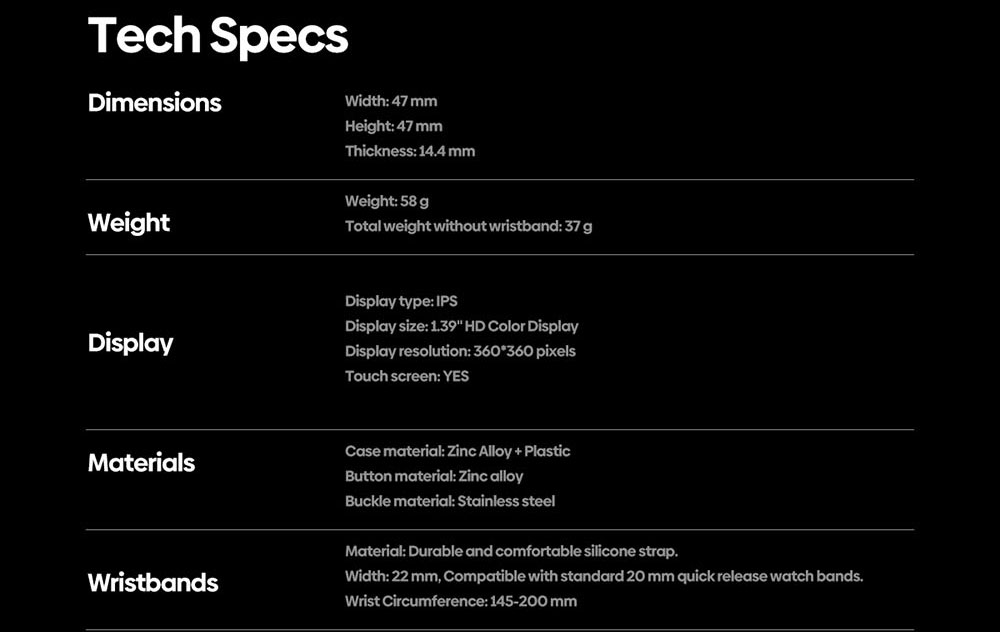Viewport: 1000px width, 632px height.
Task: Select the Buckle material: Stainless steel line
Action: coord(450,501)
